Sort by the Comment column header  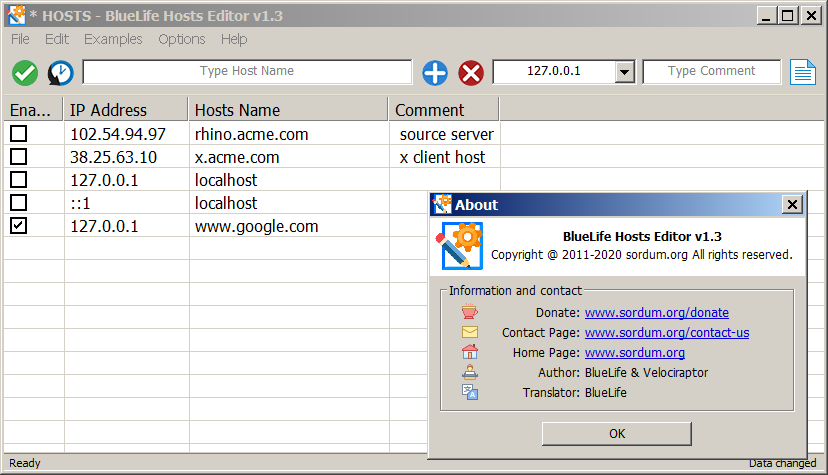click(x=444, y=110)
